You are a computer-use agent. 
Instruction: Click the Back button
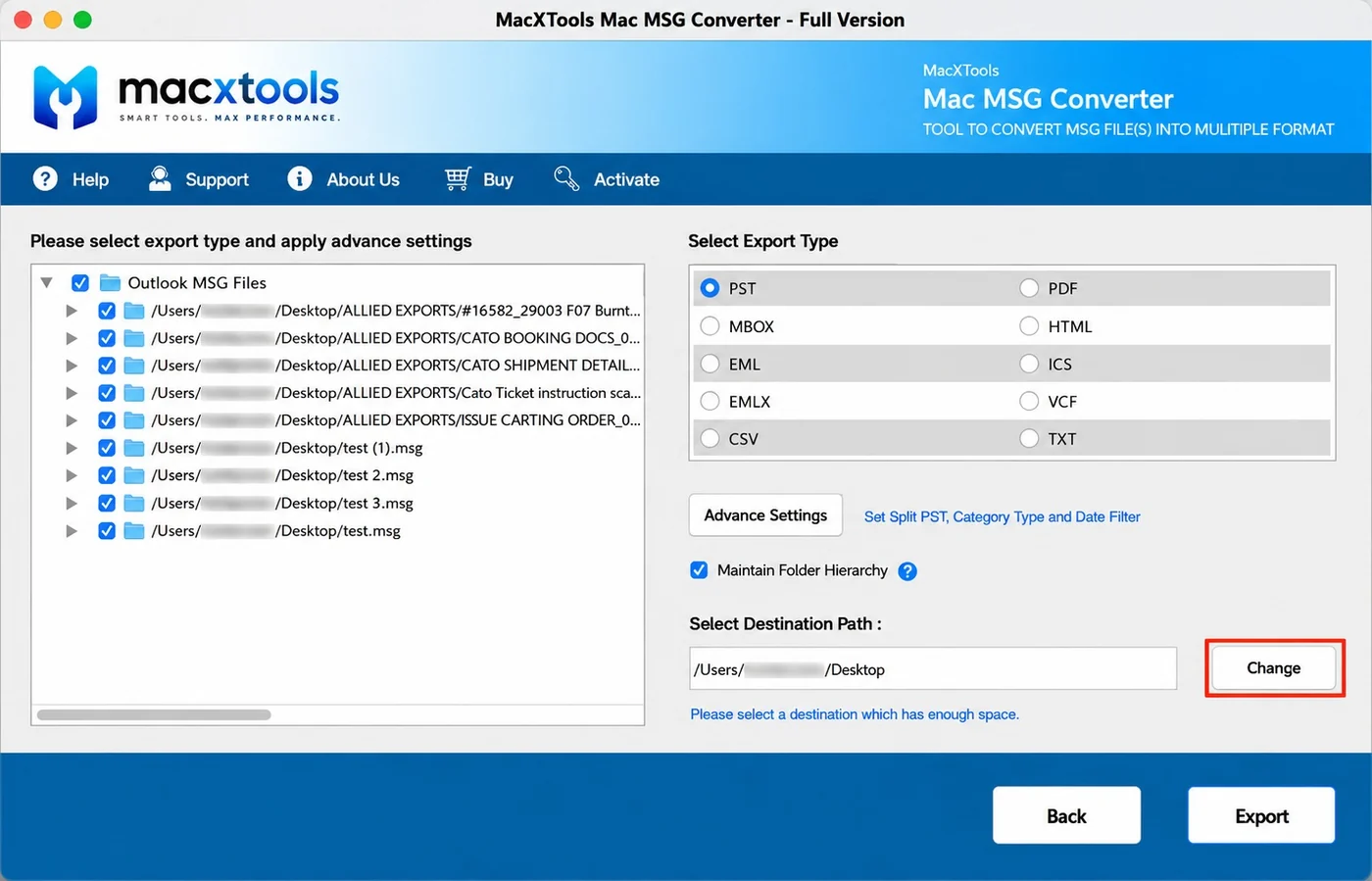(1066, 815)
